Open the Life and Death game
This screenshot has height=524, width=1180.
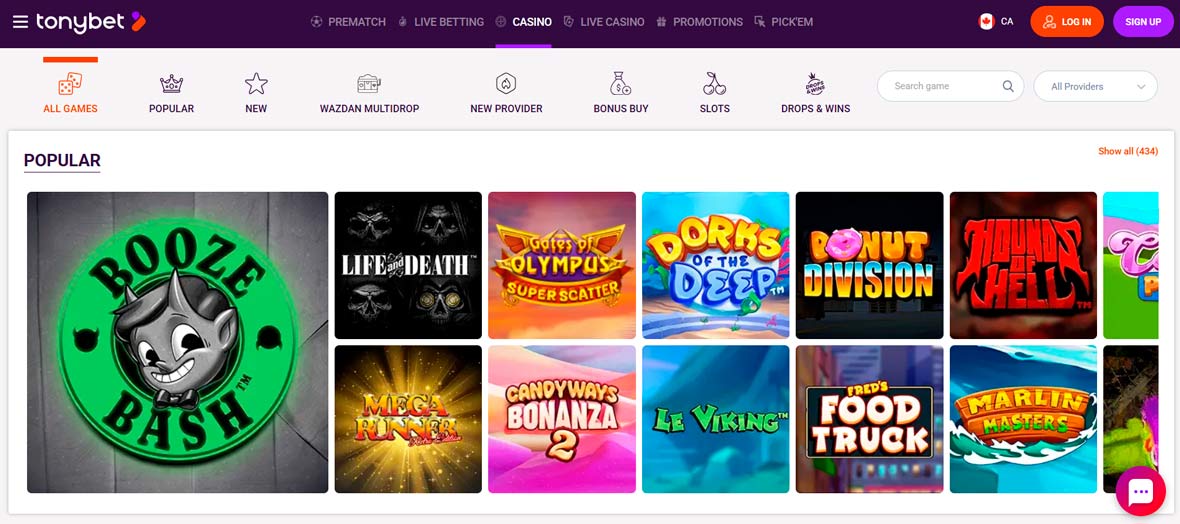(408, 265)
